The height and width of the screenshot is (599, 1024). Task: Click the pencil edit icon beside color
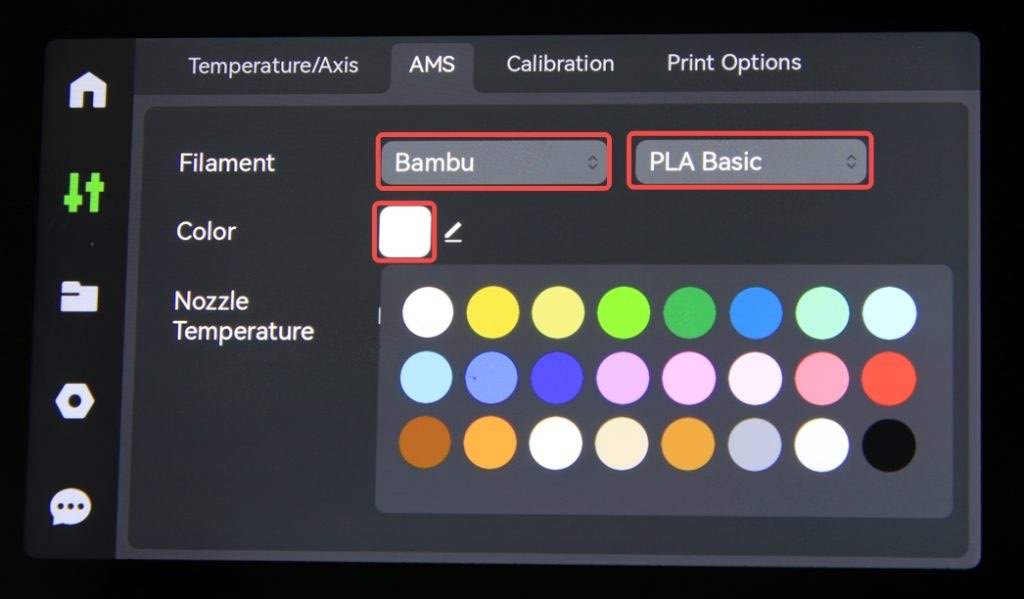453,233
